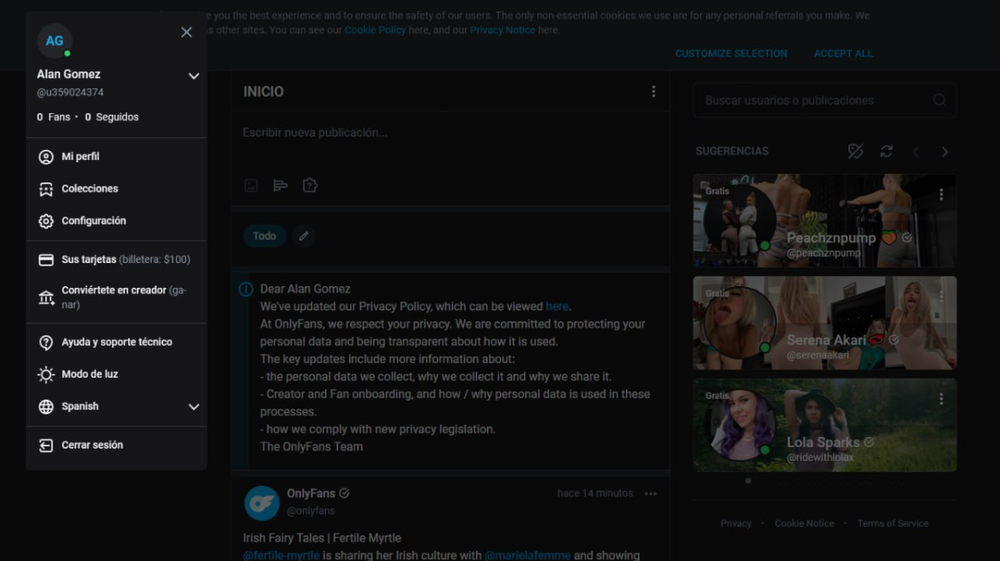Image resolution: width=1000 pixels, height=561 pixels.
Task: Close the side account menu
Action: pyautogui.click(x=186, y=32)
